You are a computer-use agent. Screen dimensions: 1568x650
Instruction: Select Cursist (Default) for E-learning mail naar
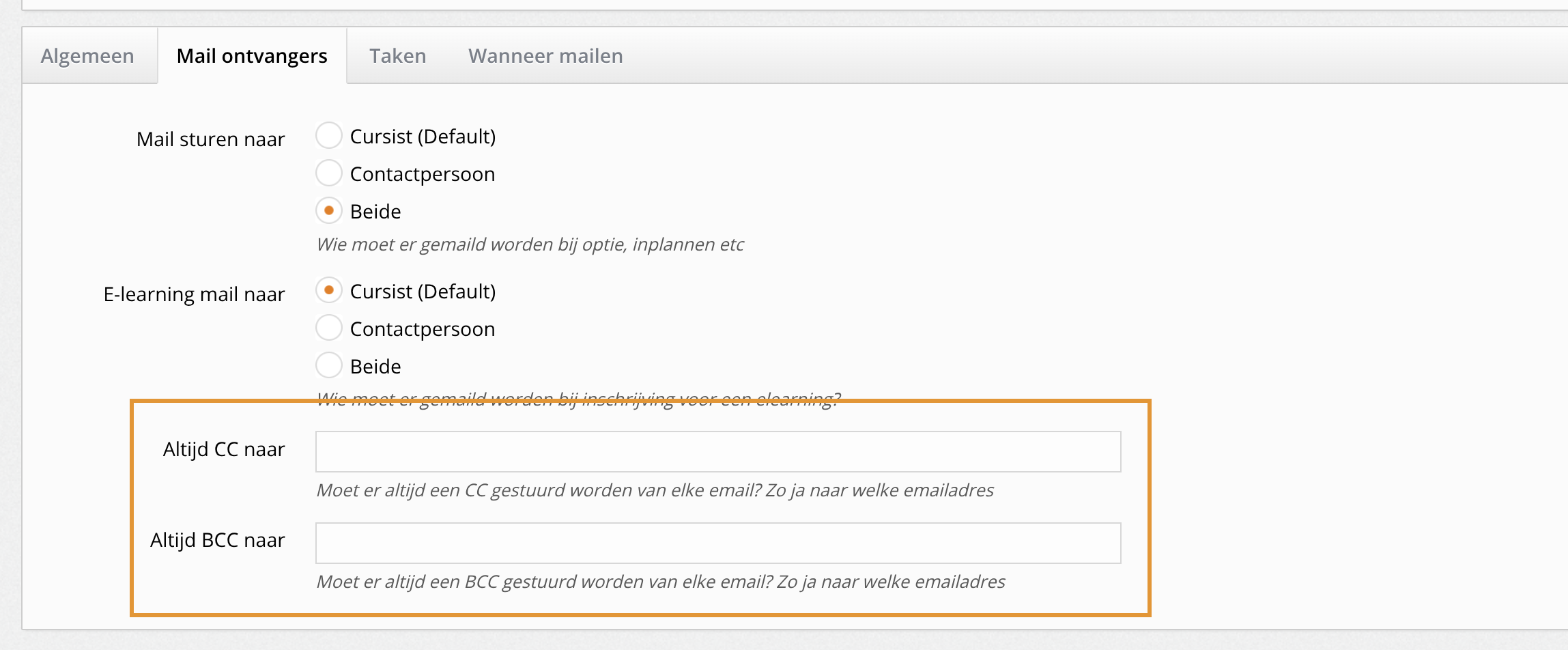point(329,291)
